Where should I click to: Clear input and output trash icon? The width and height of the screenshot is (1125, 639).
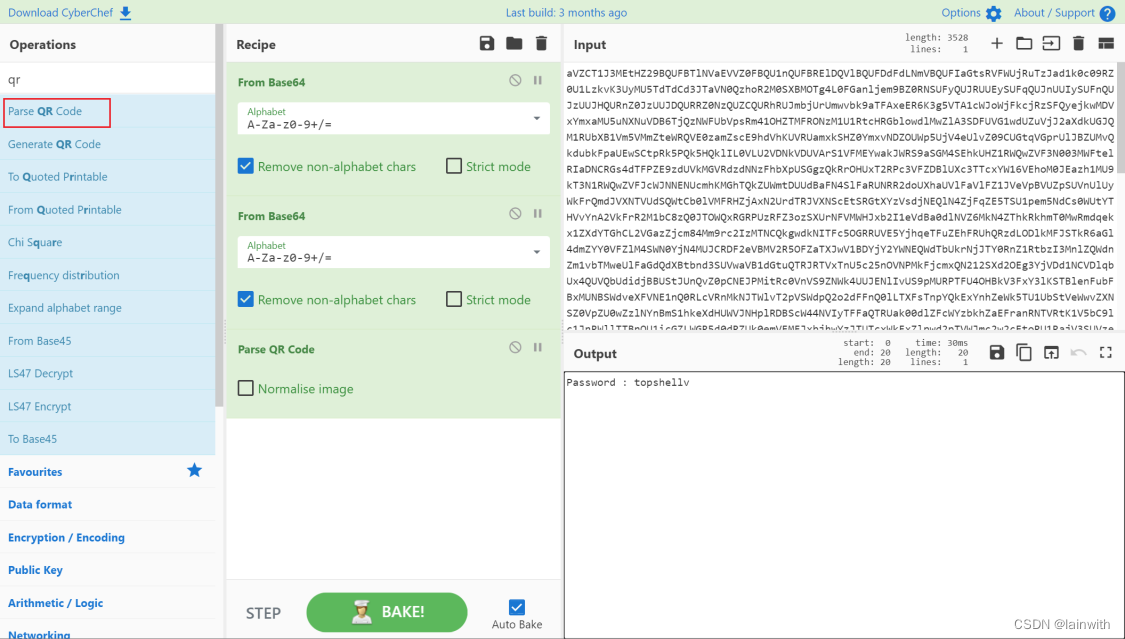tap(1078, 44)
